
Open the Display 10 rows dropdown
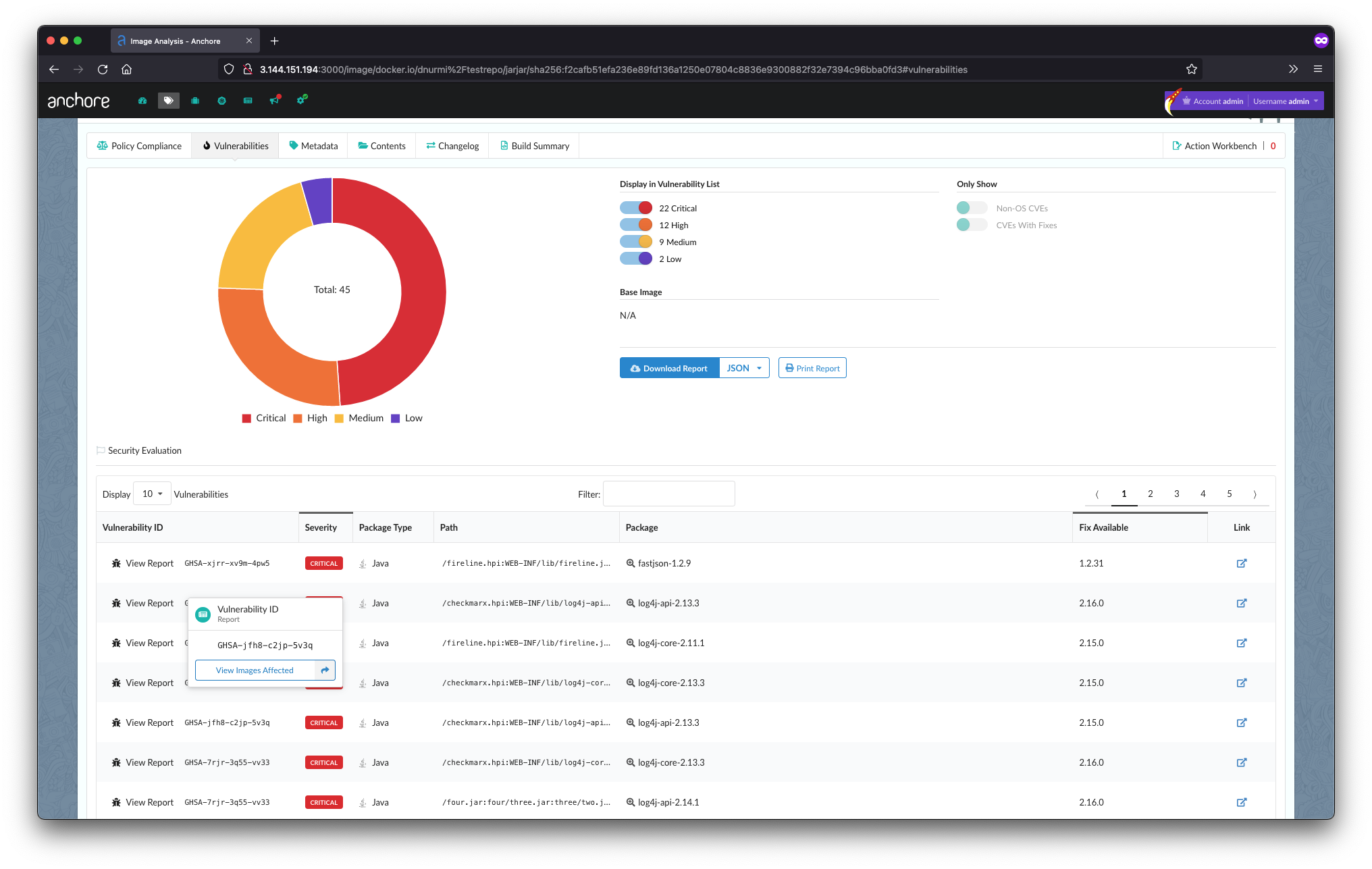point(152,494)
